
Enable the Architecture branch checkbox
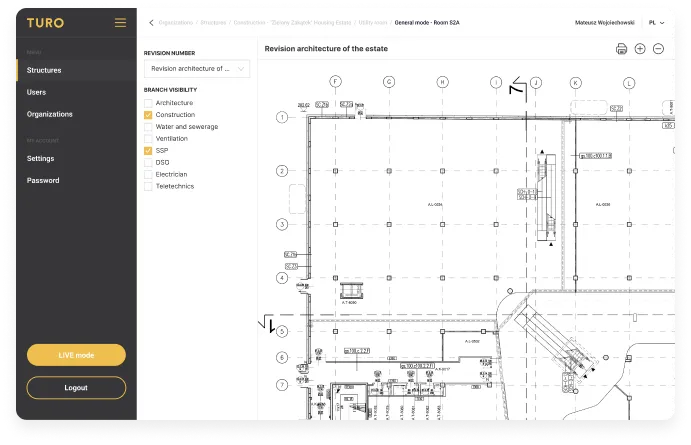(x=148, y=103)
